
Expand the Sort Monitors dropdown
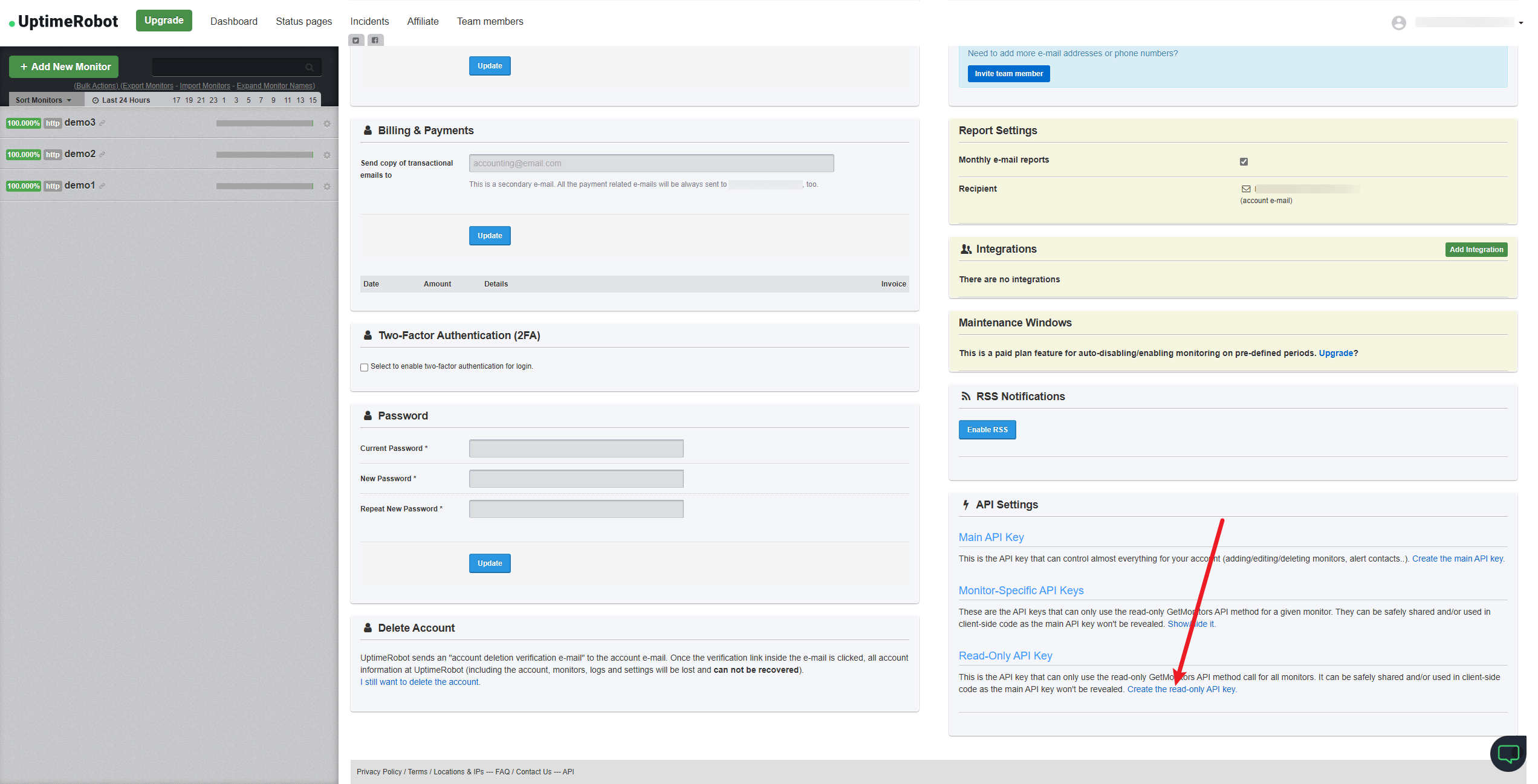pyautogui.click(x=44, y=100)
